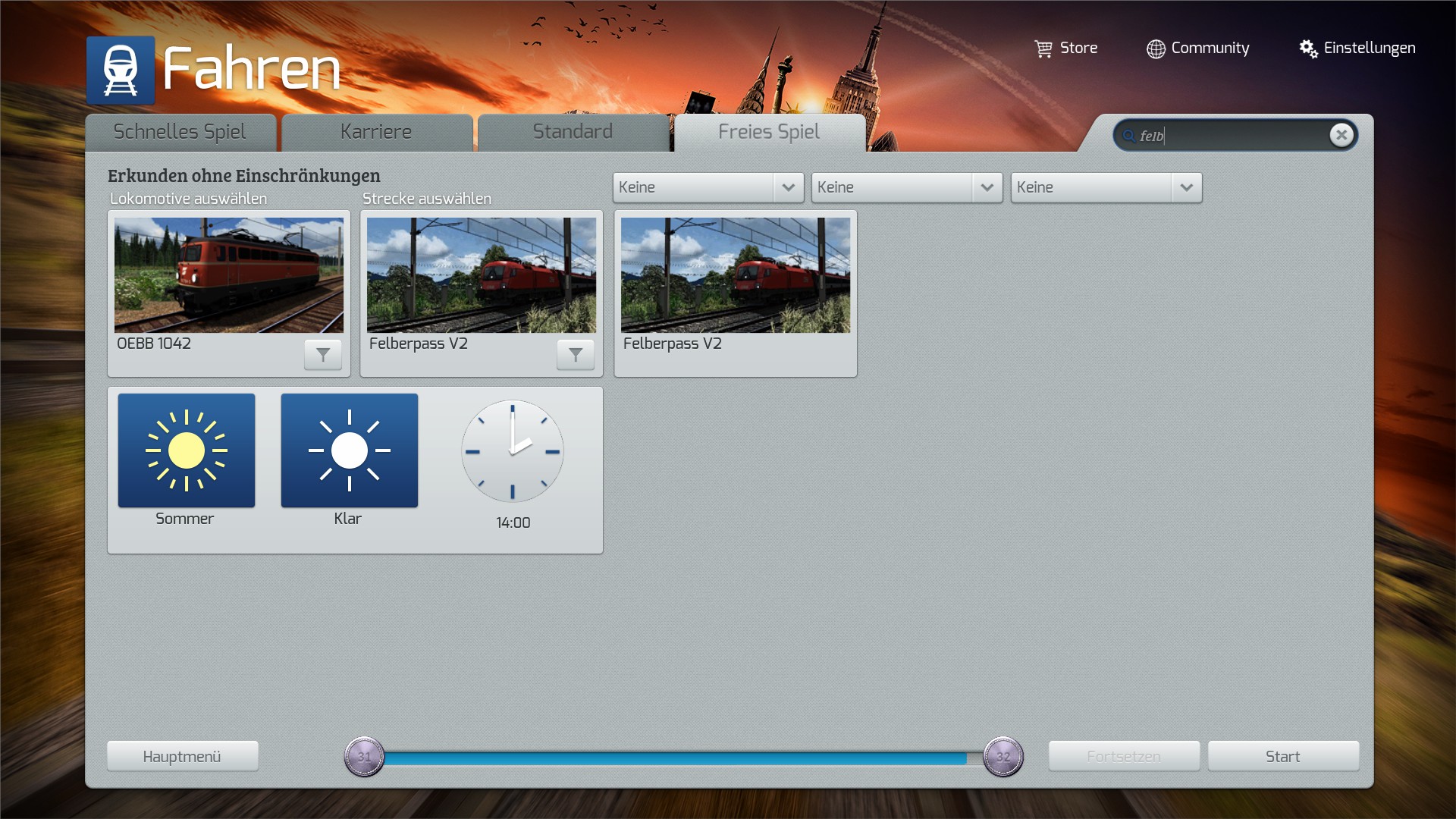Clear the search field with X icon
The height and width of the screenshot is (819, 1456).
point(1341,135)
